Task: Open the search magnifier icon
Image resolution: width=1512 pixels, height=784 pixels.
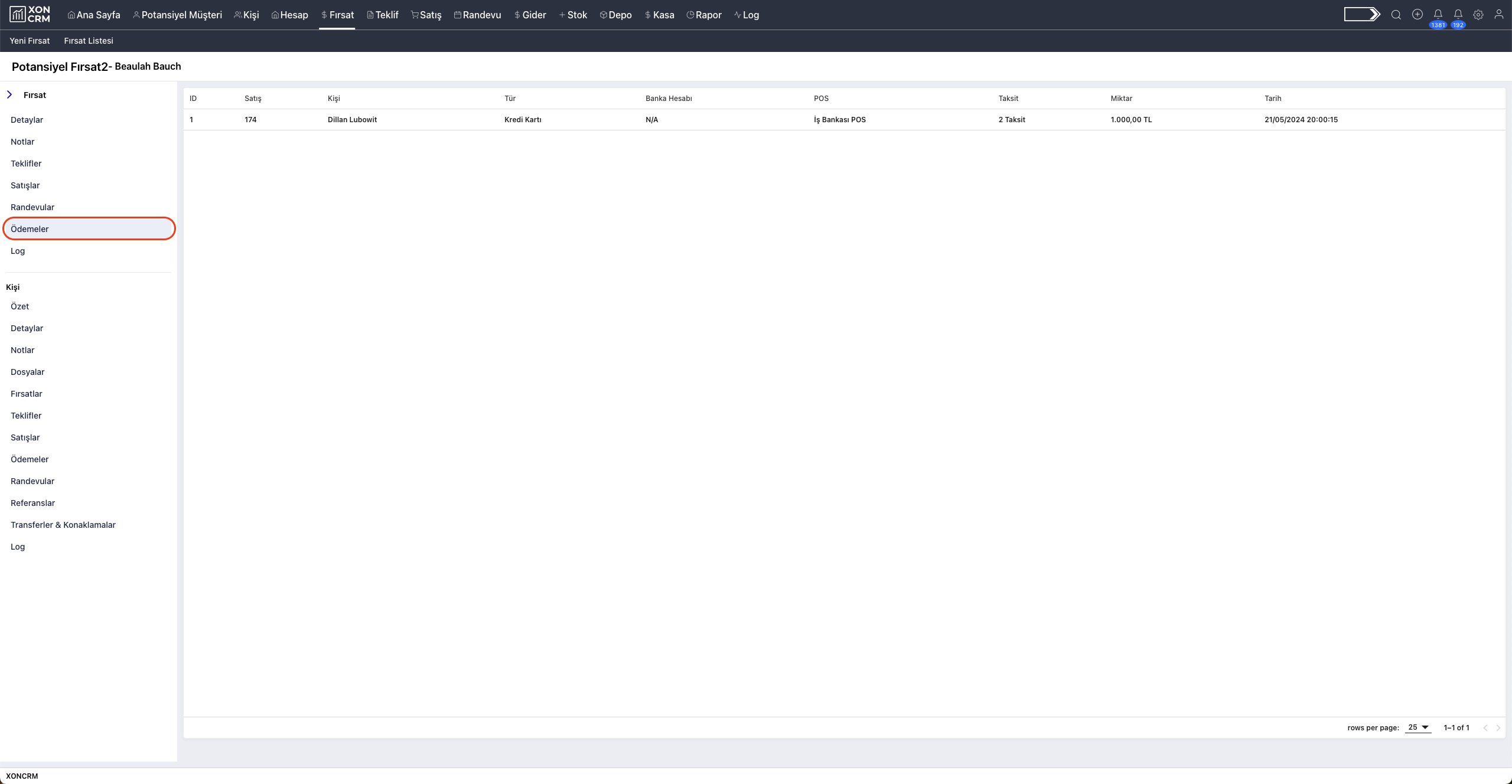Action: coord(1396,15)
